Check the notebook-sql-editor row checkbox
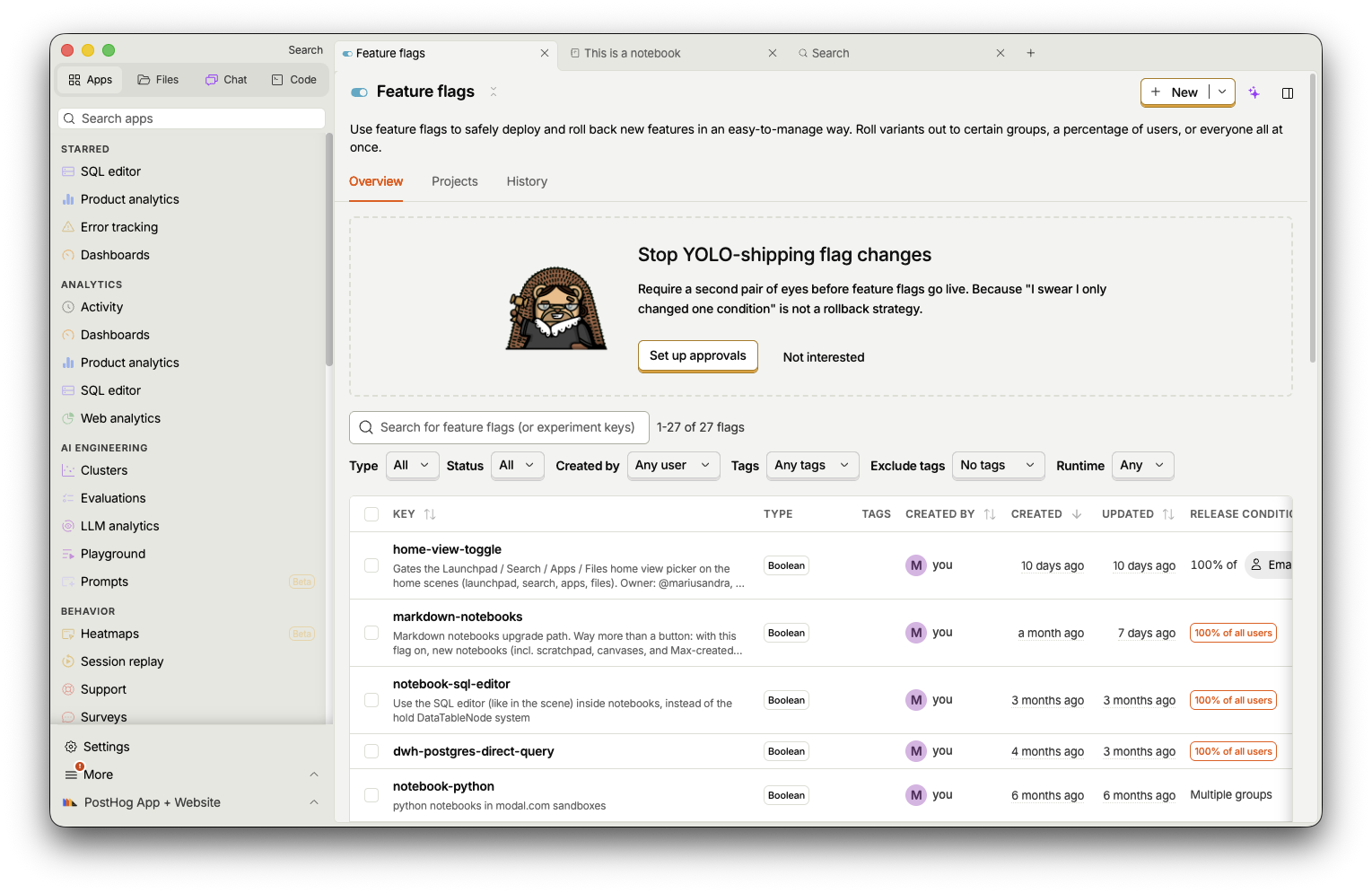 click(371, 700)
